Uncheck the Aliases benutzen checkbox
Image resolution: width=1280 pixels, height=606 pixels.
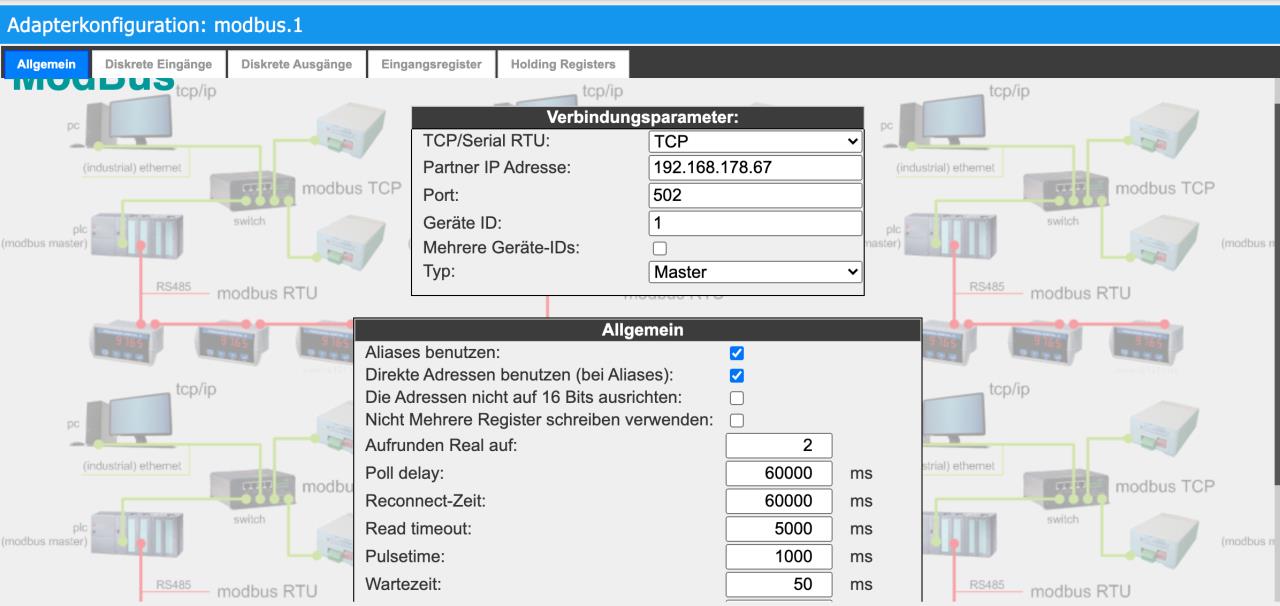coord(738,353)
